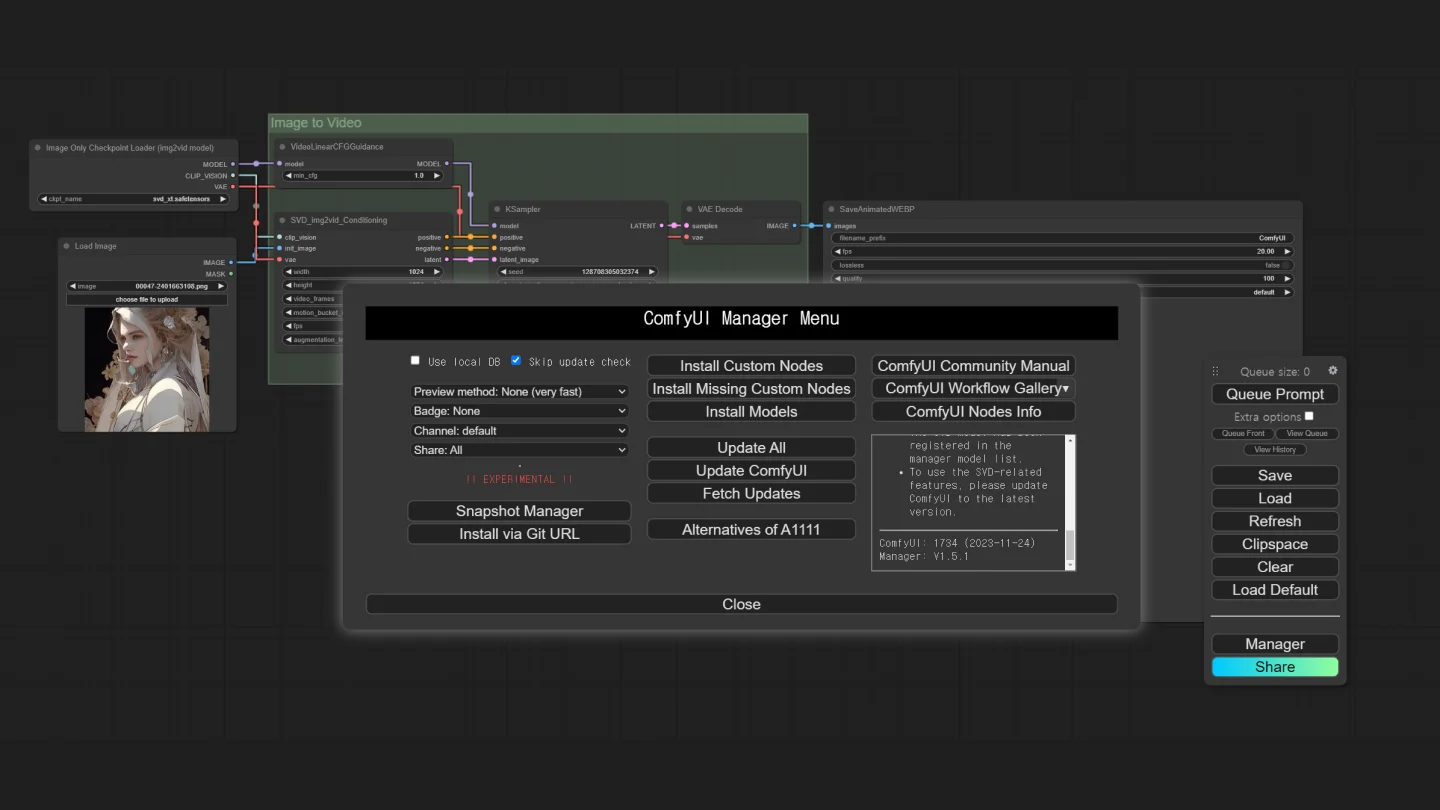This screenshot has width=1440, height=810.
Task: Open the Snapshot Manager
Action: [519, 511]
